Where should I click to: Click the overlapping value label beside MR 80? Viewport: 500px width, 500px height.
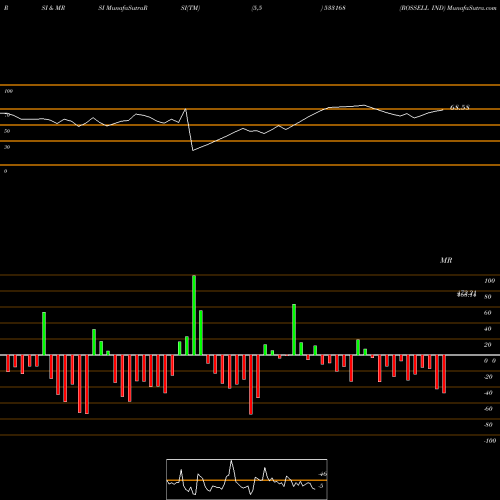(466, 294)
